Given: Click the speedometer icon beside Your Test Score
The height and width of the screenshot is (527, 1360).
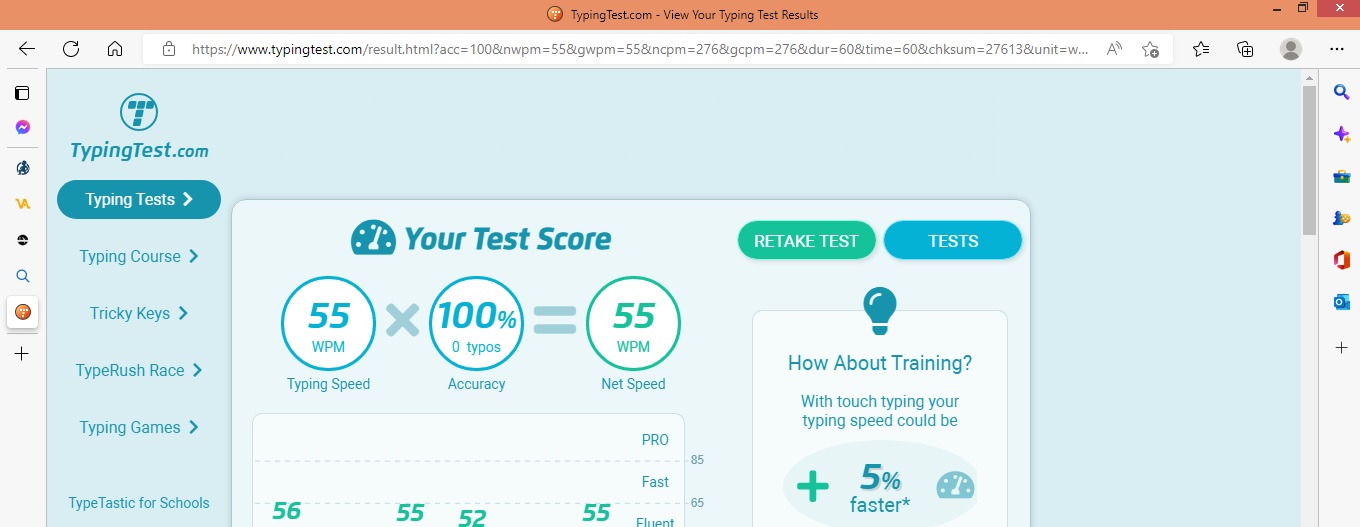Looking at the screenshot, I should 373,238.
